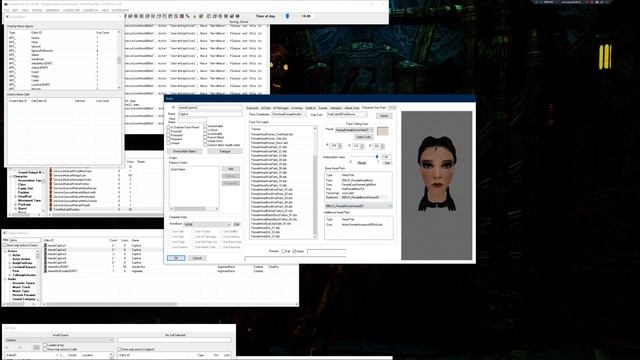Toggle the Preview Head checkbox

tap(294, 251)
